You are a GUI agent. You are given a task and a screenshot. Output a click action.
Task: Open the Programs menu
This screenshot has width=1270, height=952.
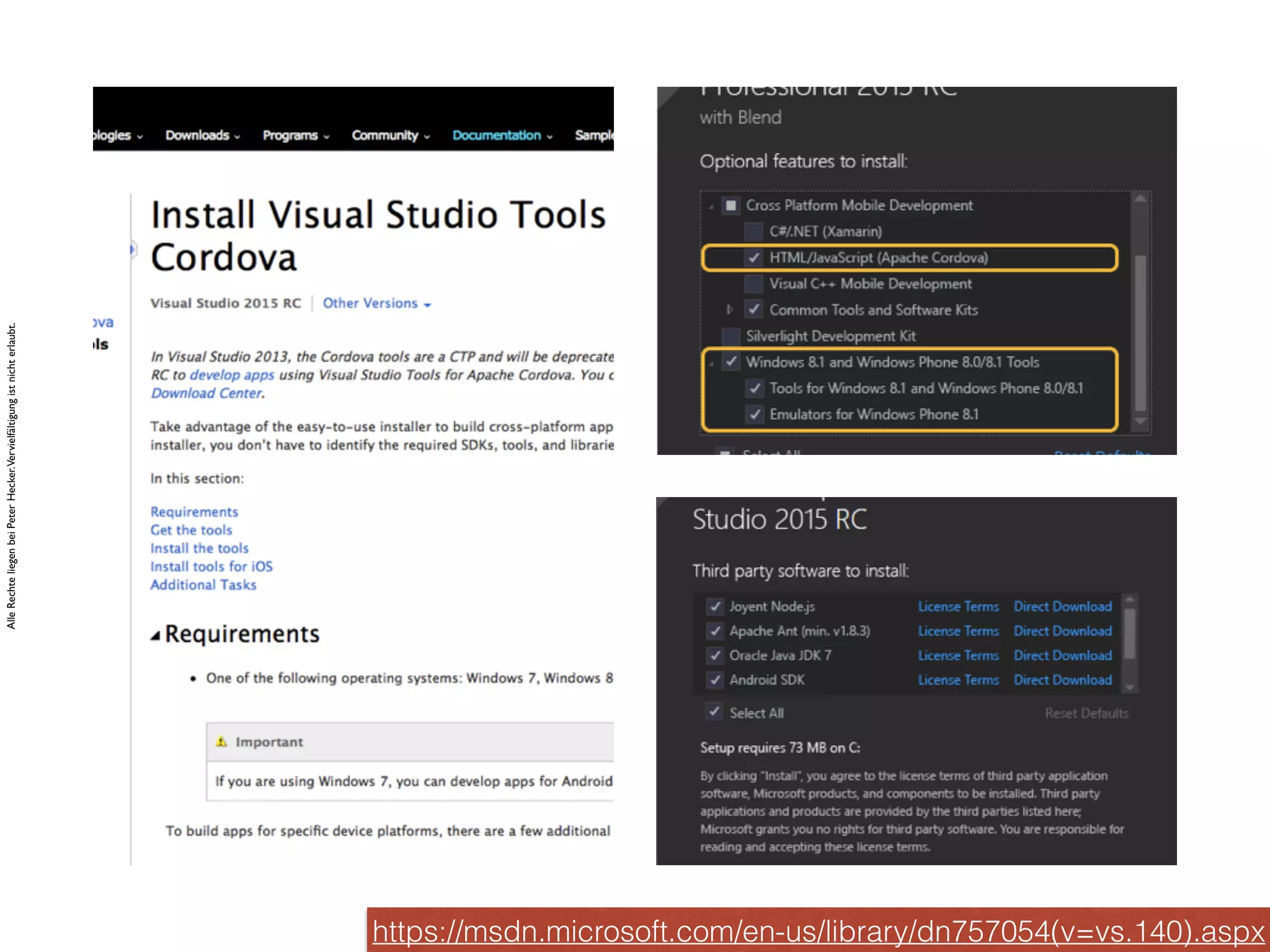coord(296,135)
